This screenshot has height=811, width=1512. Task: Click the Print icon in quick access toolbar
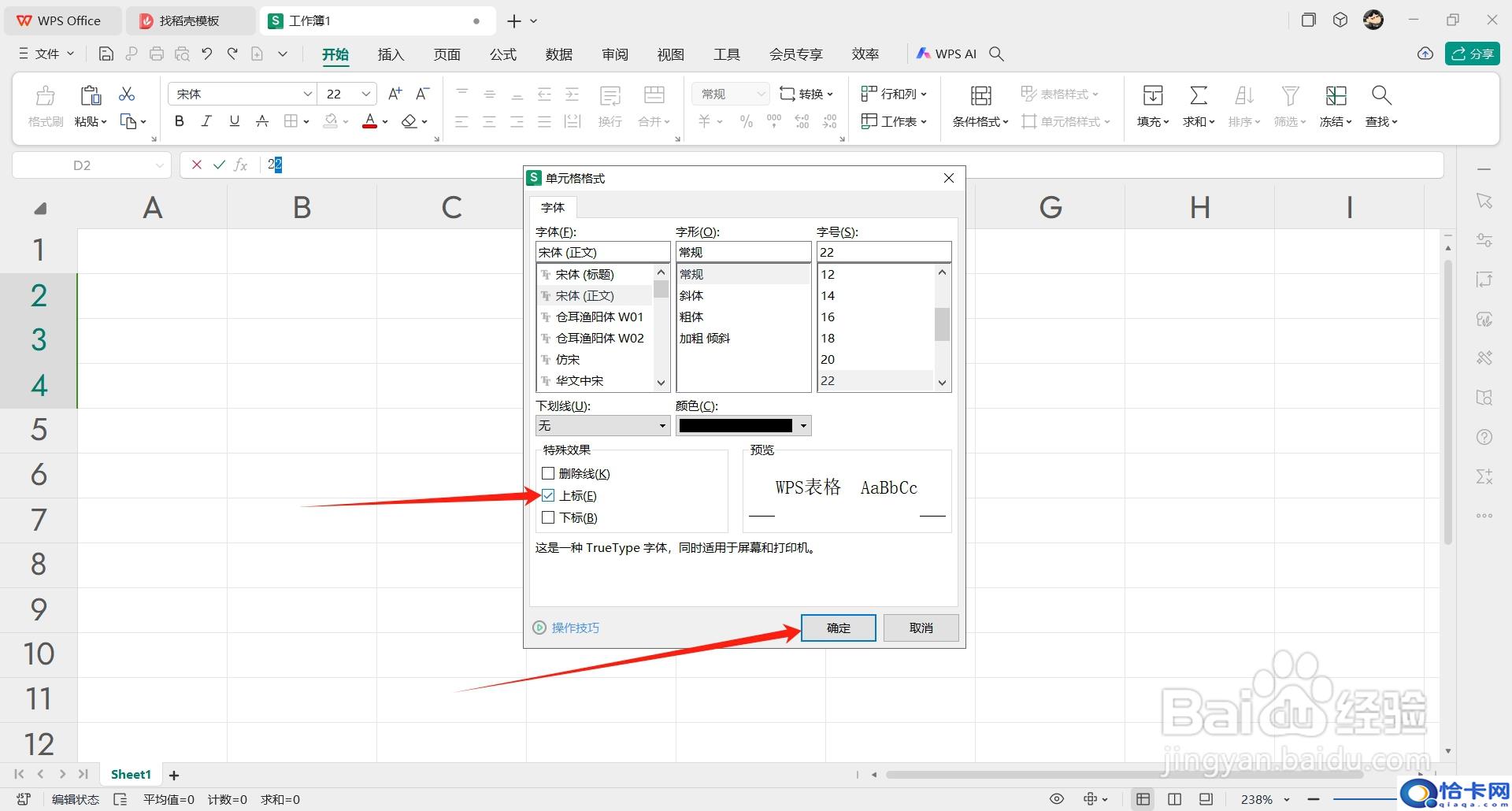click(x=157, y=54)
